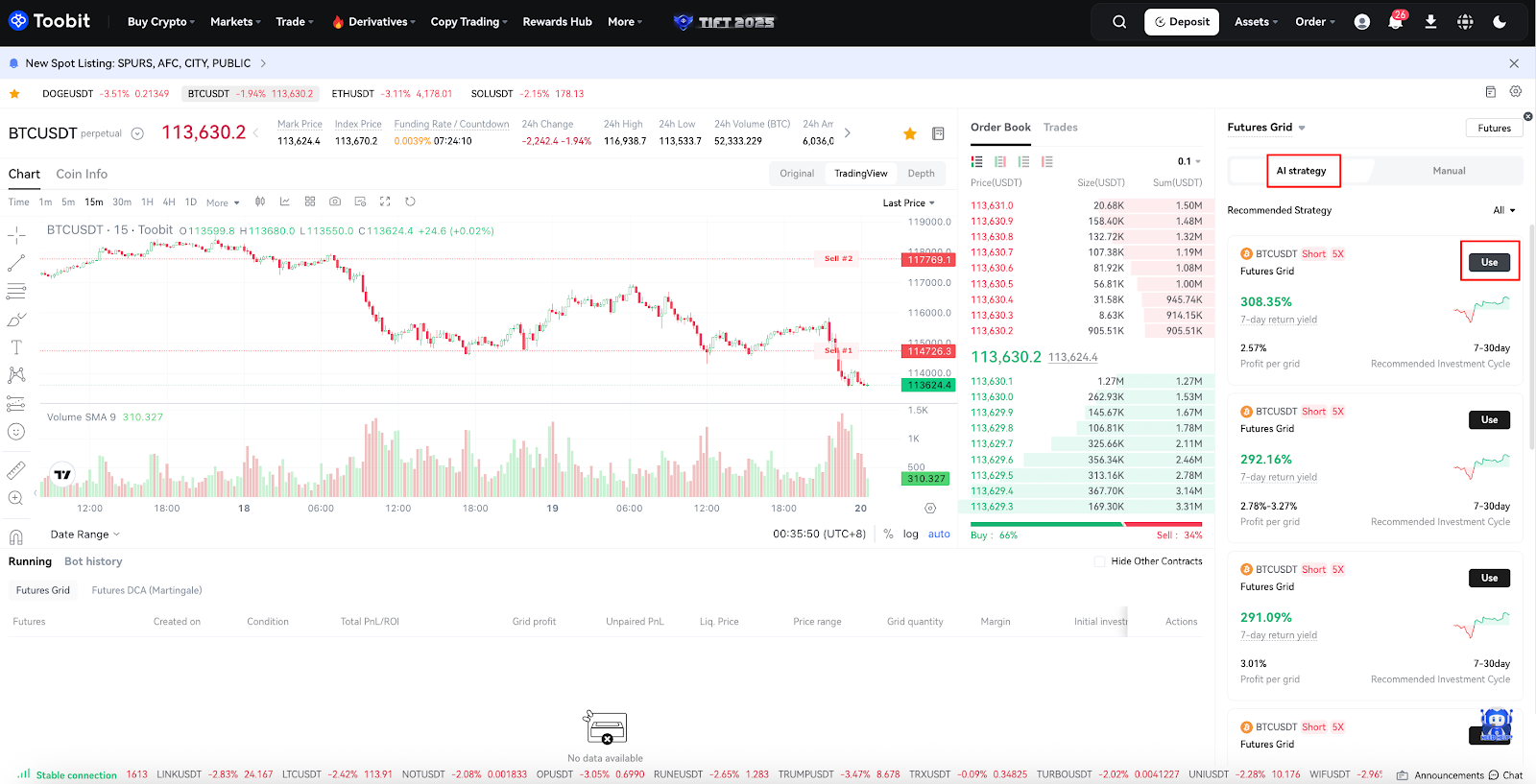1536x784 pixels.
Task: Open the user account profile icon
Action: [1362, 22]
